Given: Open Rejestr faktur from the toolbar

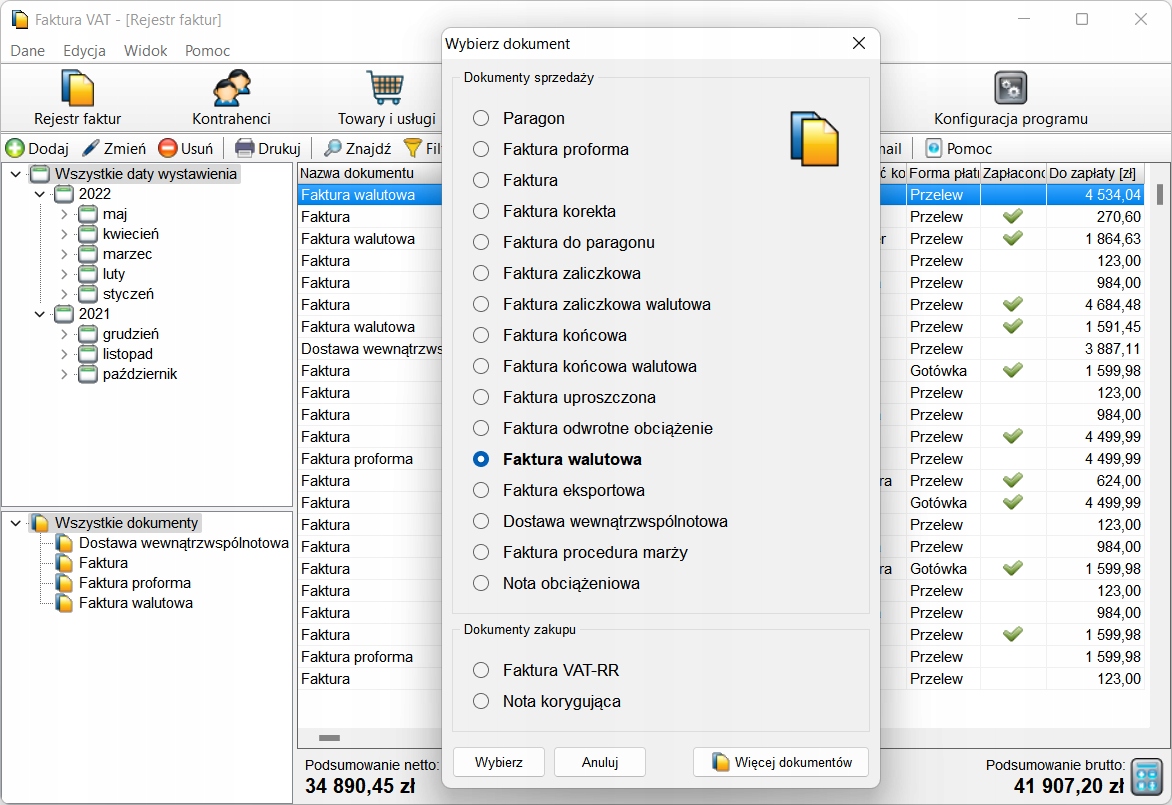Looking at the screenshot, I should [77, 98].
